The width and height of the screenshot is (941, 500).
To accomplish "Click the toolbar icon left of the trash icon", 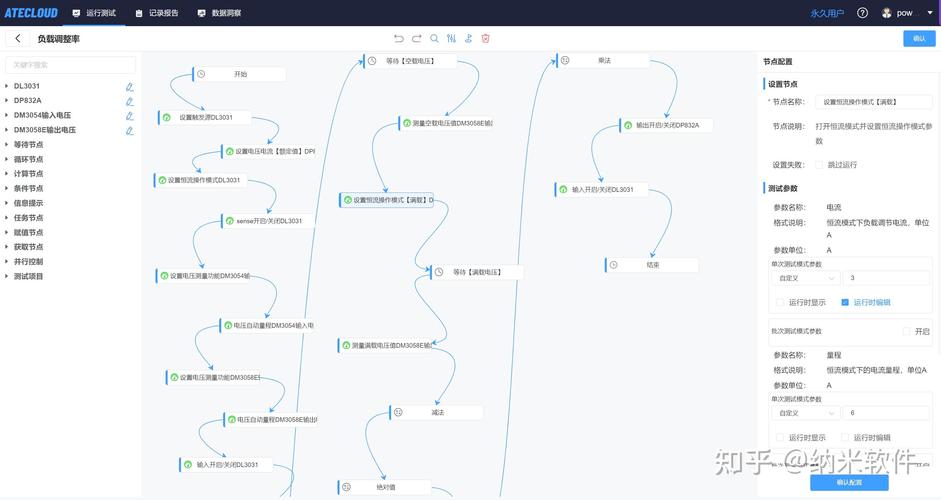I will tap(469, 38).
